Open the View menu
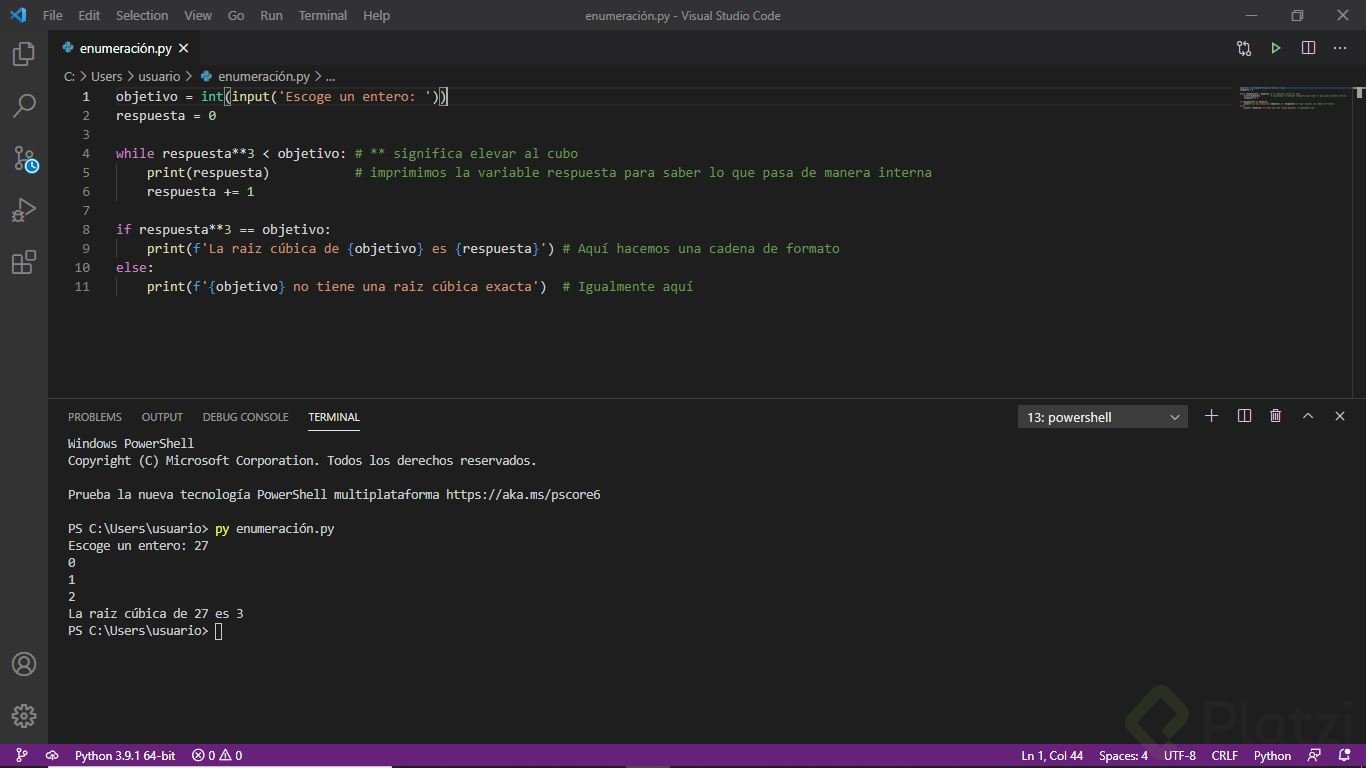The image size is (1366, 768). (x=198, y=15)
